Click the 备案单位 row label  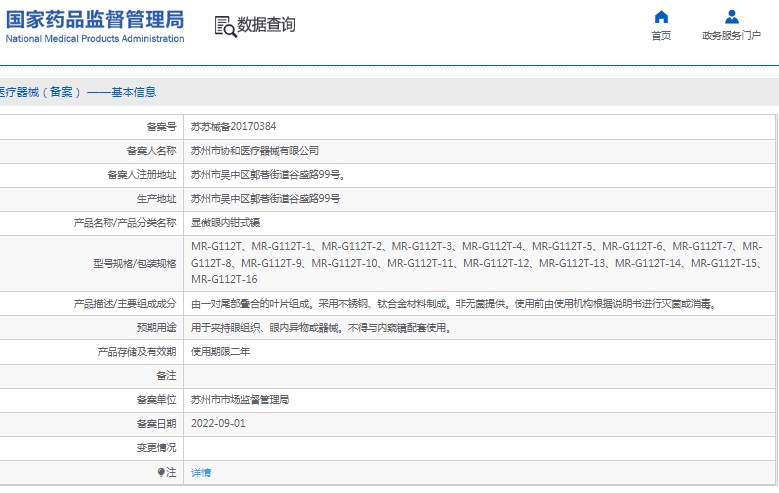(x=156, y=400)
